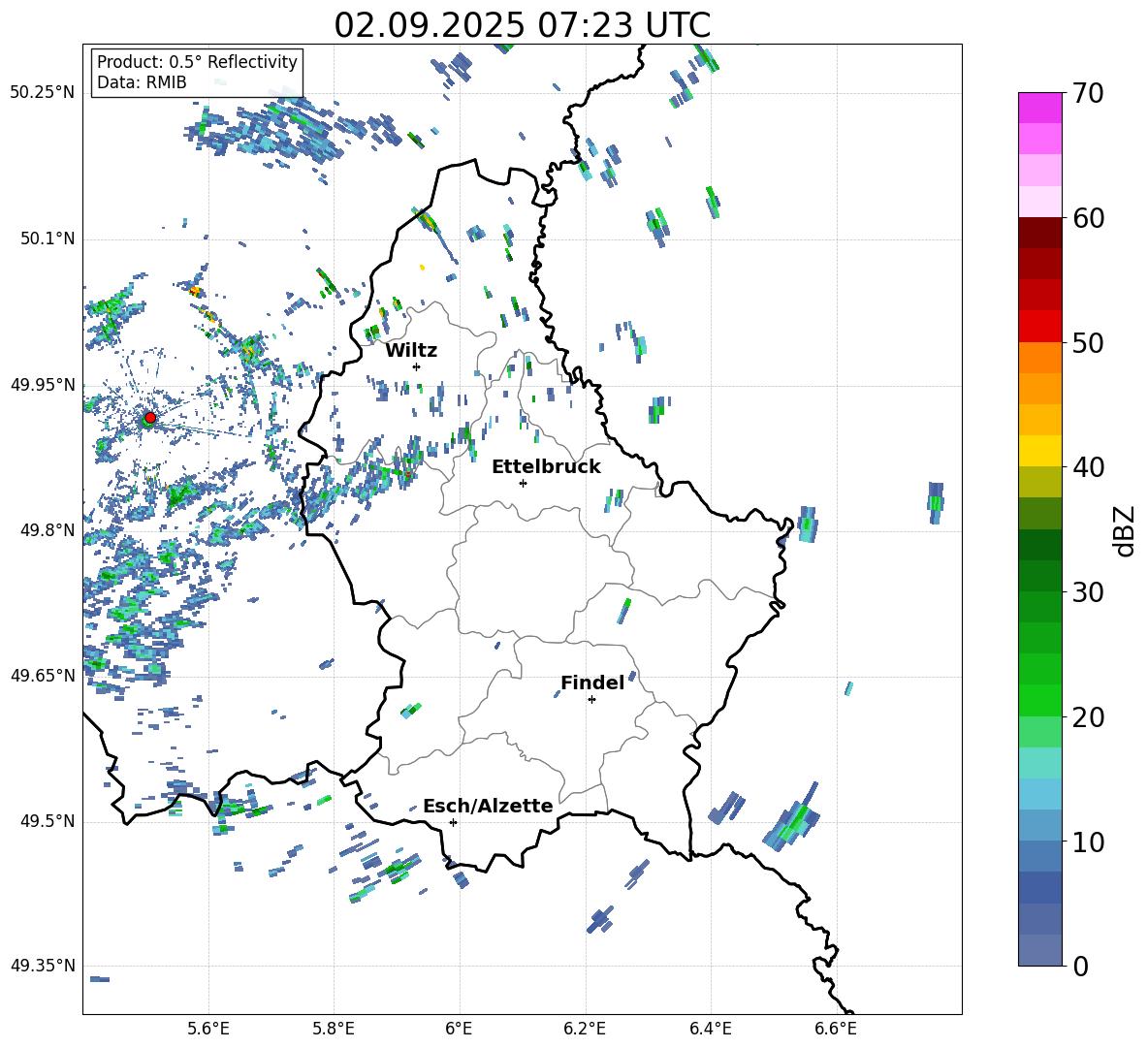Click the 40 tick on the colorbar
Image resolution: width=1148 pixels, height=1048 pixels.
point(1088,467)
